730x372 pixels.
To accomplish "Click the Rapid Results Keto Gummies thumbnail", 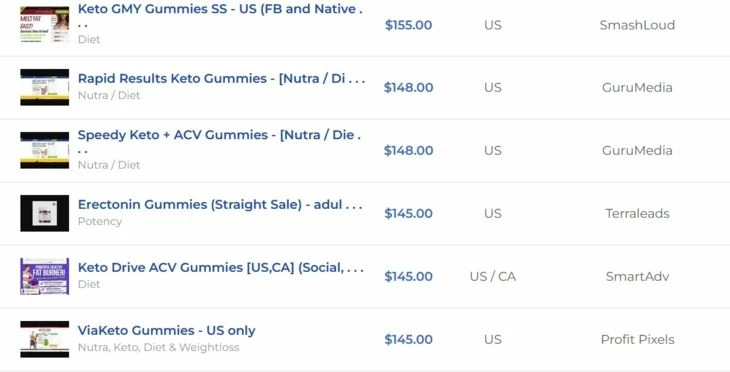I will coord(45,88).
